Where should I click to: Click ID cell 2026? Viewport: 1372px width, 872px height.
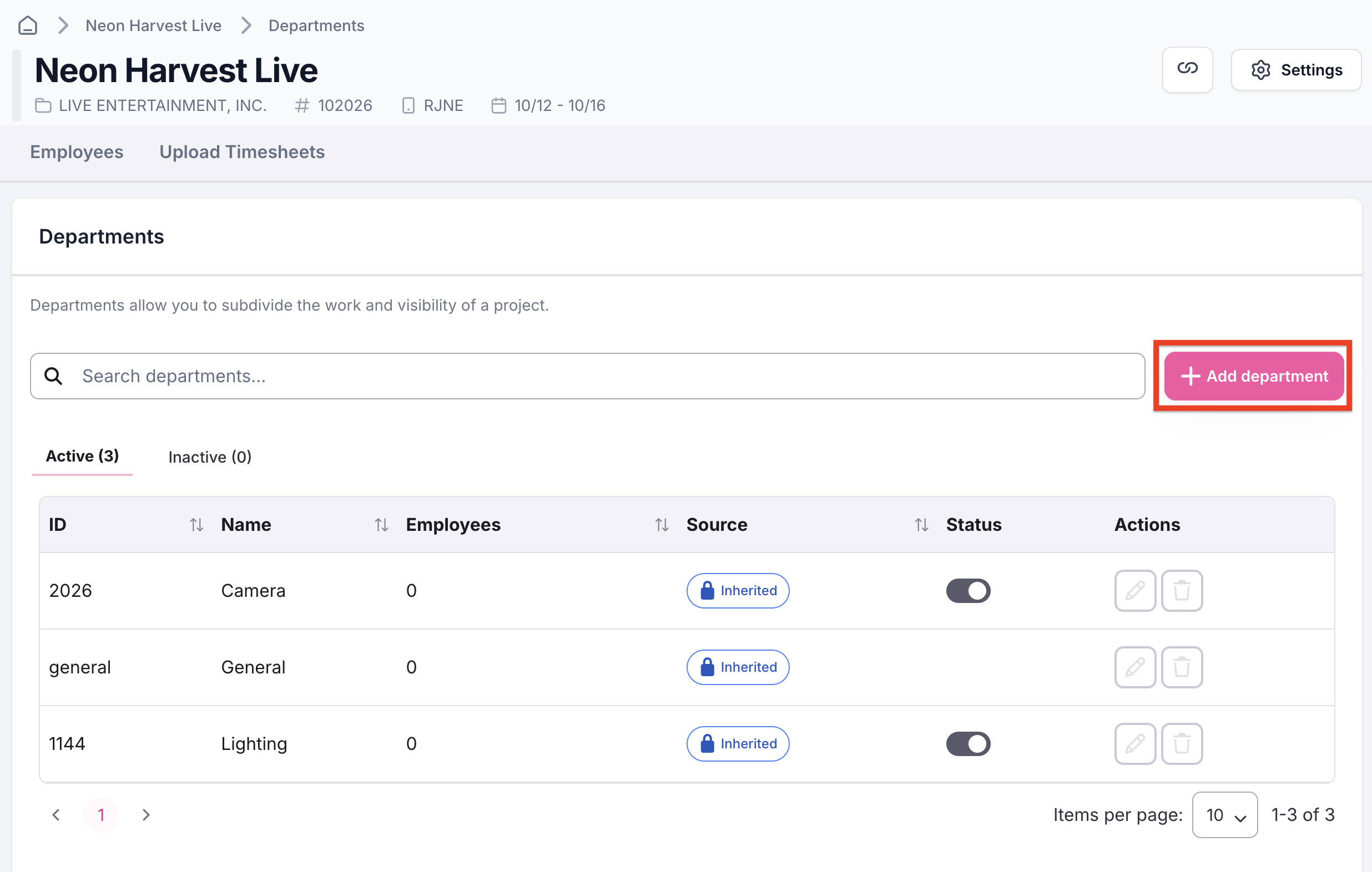70,591
